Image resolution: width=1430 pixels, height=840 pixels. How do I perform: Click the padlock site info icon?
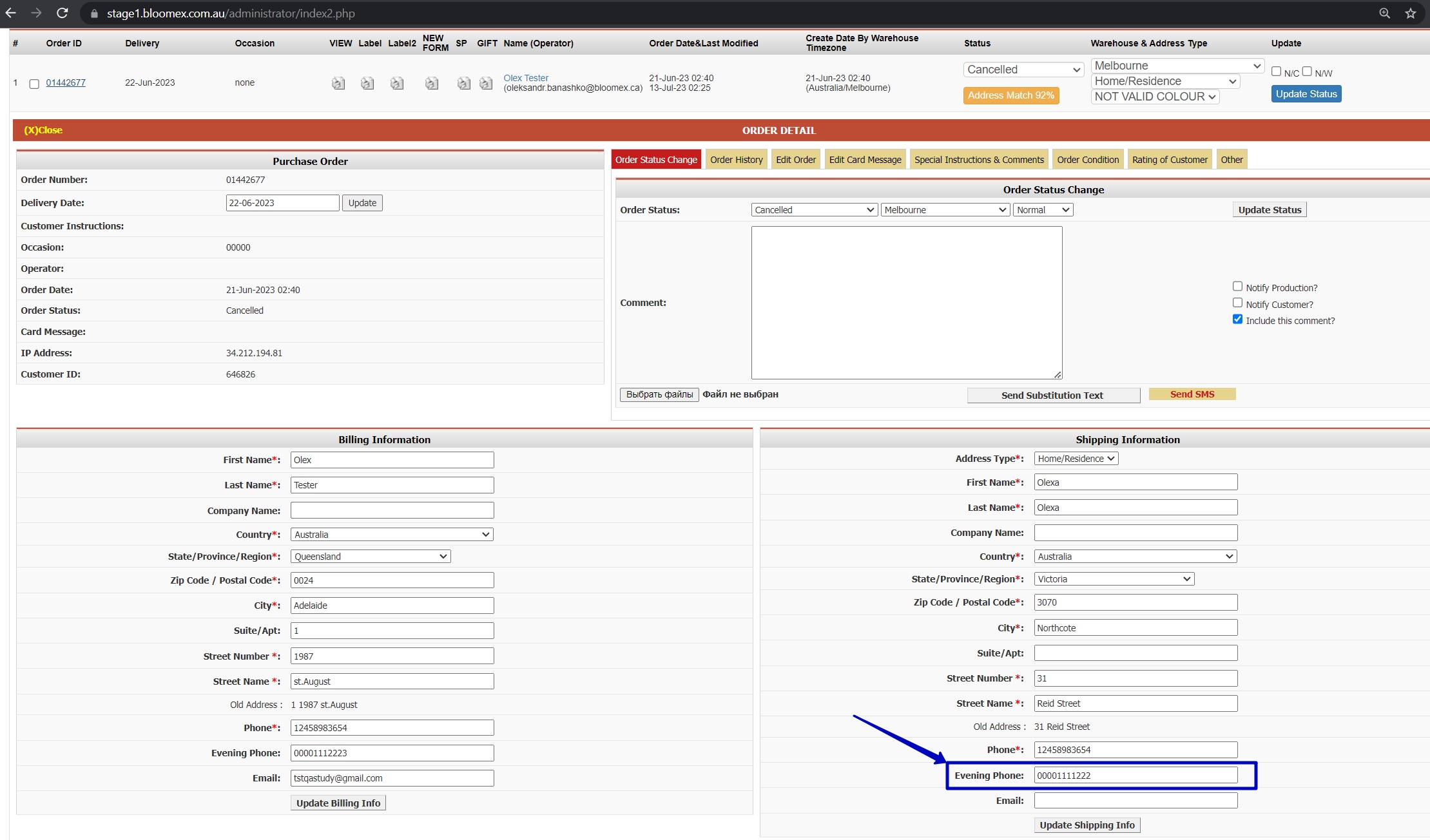pyautogui.click(x=94, y=14)
